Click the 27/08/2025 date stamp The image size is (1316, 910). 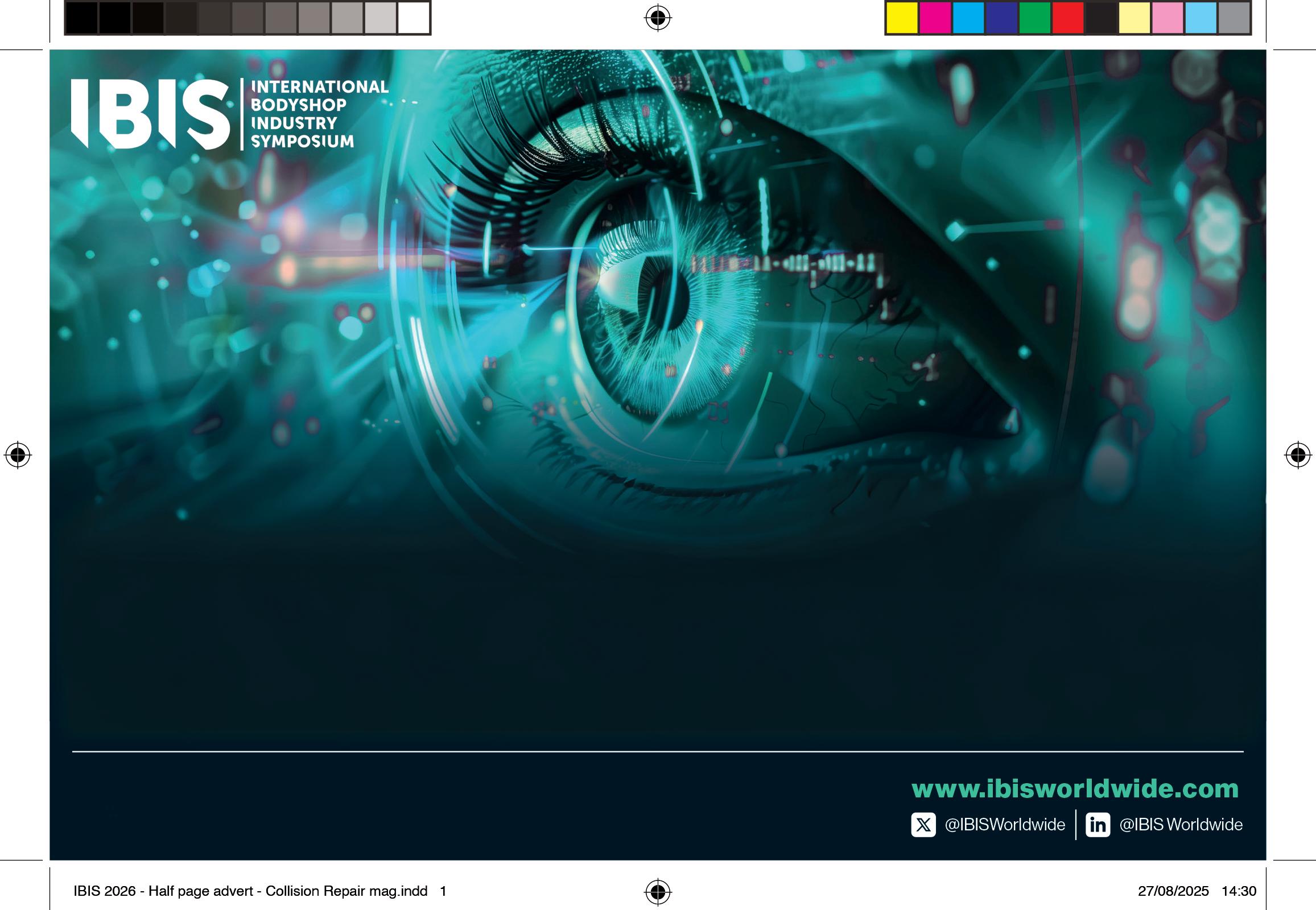pos(1173,891)
